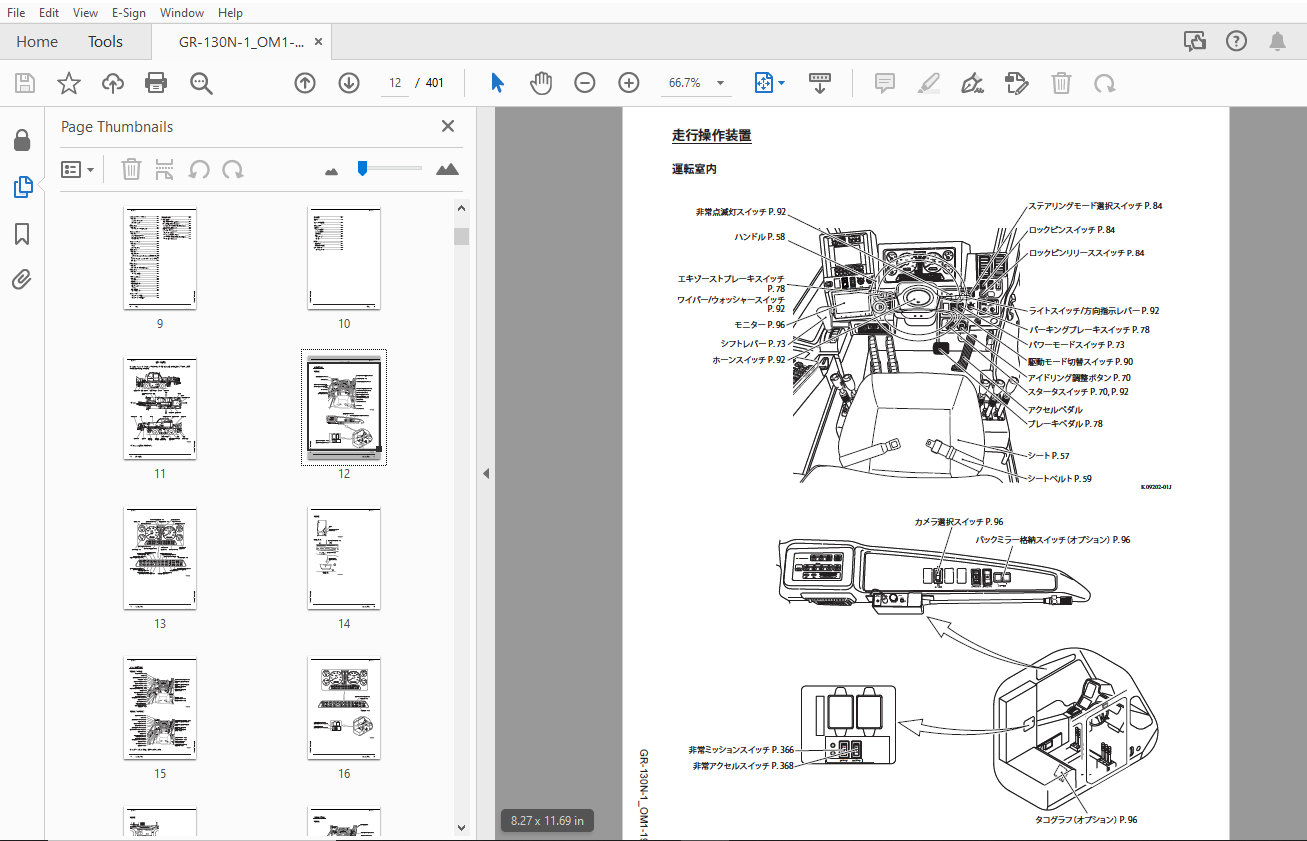Reduce thumbnail size with the small mountain icon
1307x841 pixels.
tap(332, 171)
